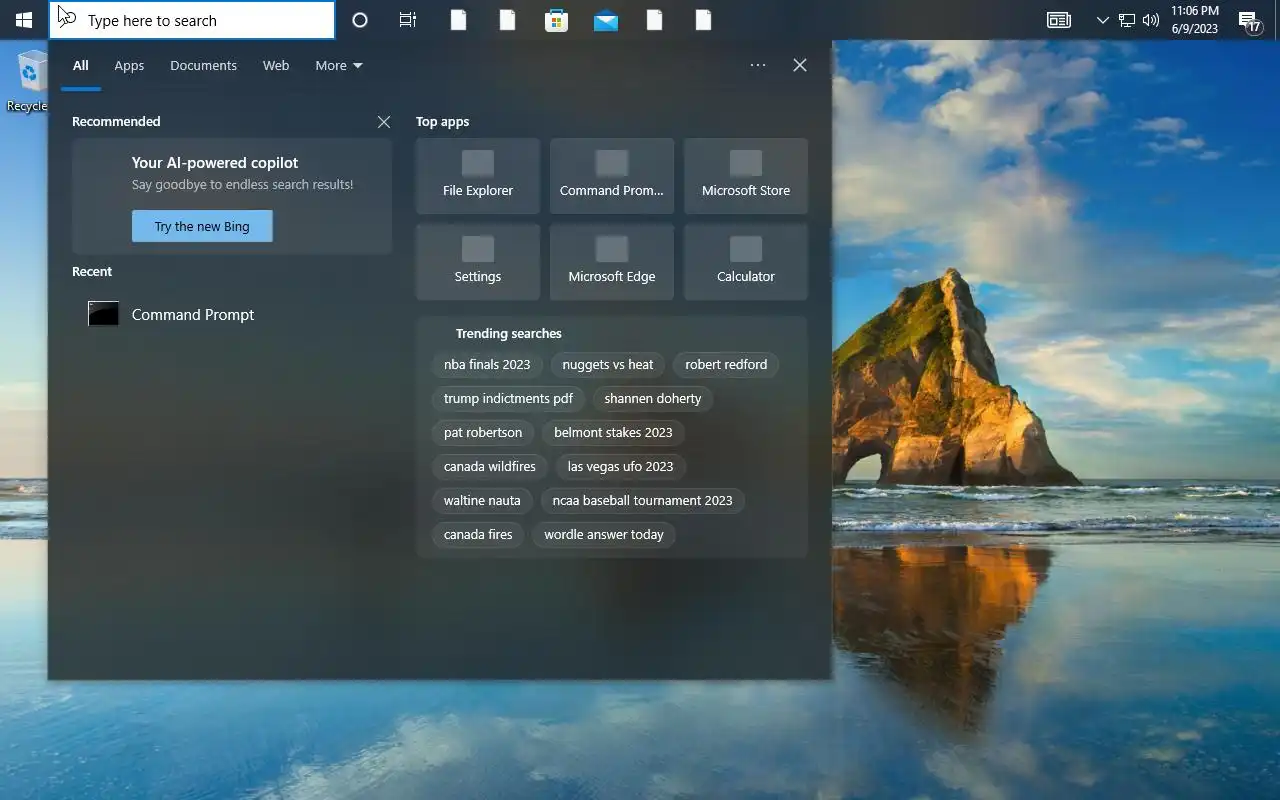Viewport: 1280px width, 800px height.
Task: Dismiss the Recommended section
Action: tap(384, 122)
